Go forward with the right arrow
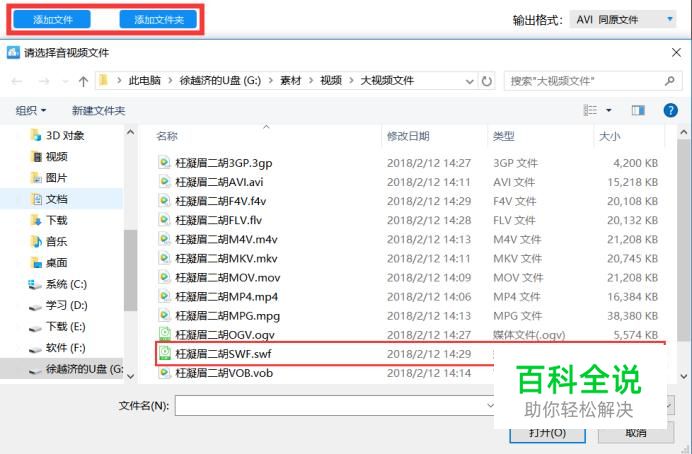 [x=44, y=81]
